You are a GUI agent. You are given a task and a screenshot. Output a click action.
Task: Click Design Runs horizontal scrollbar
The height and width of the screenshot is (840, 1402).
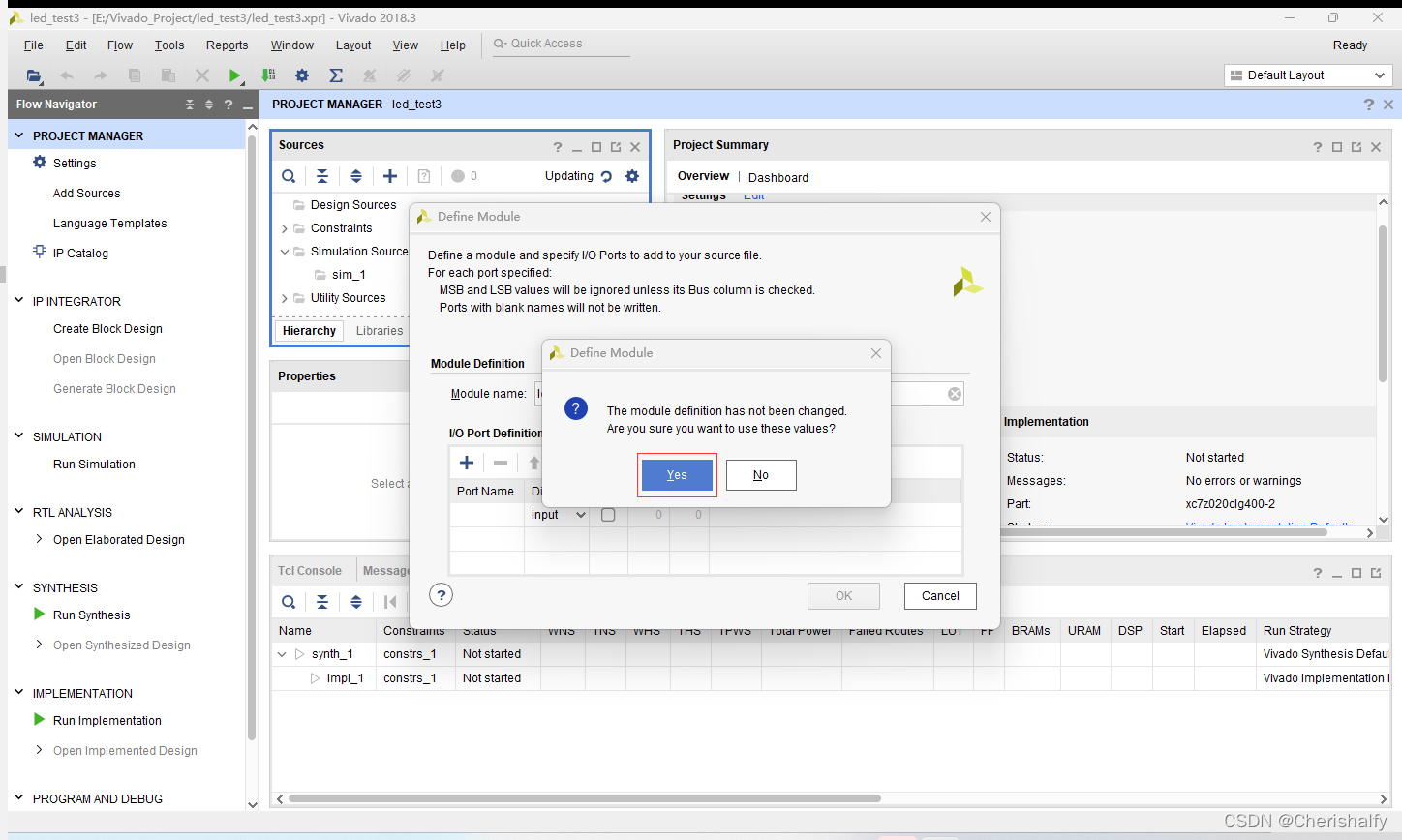[x=585, y=798]
